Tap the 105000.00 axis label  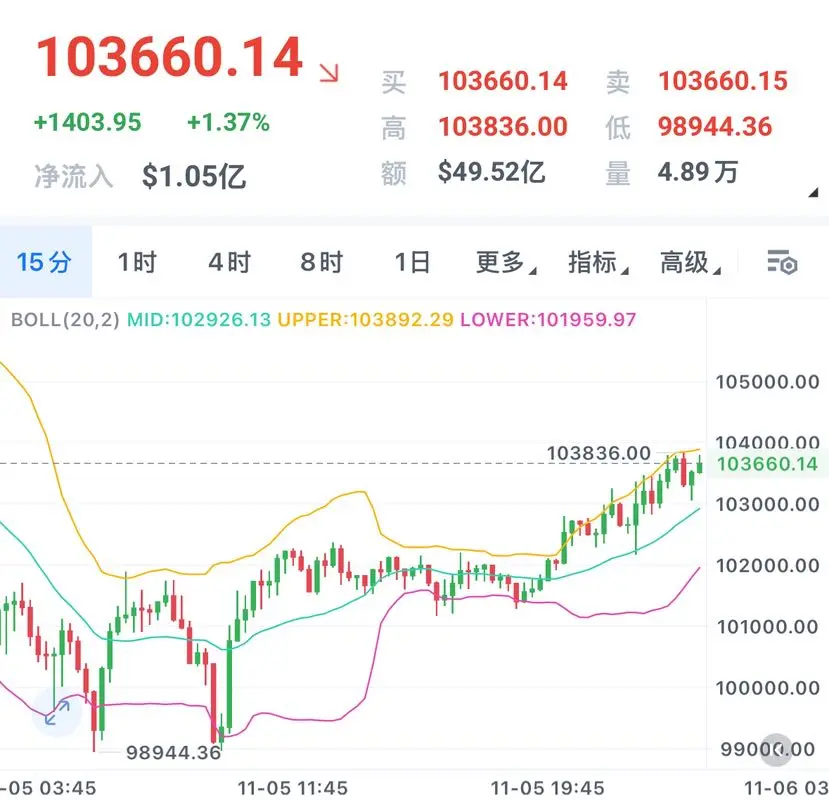[x=767, y=382]
